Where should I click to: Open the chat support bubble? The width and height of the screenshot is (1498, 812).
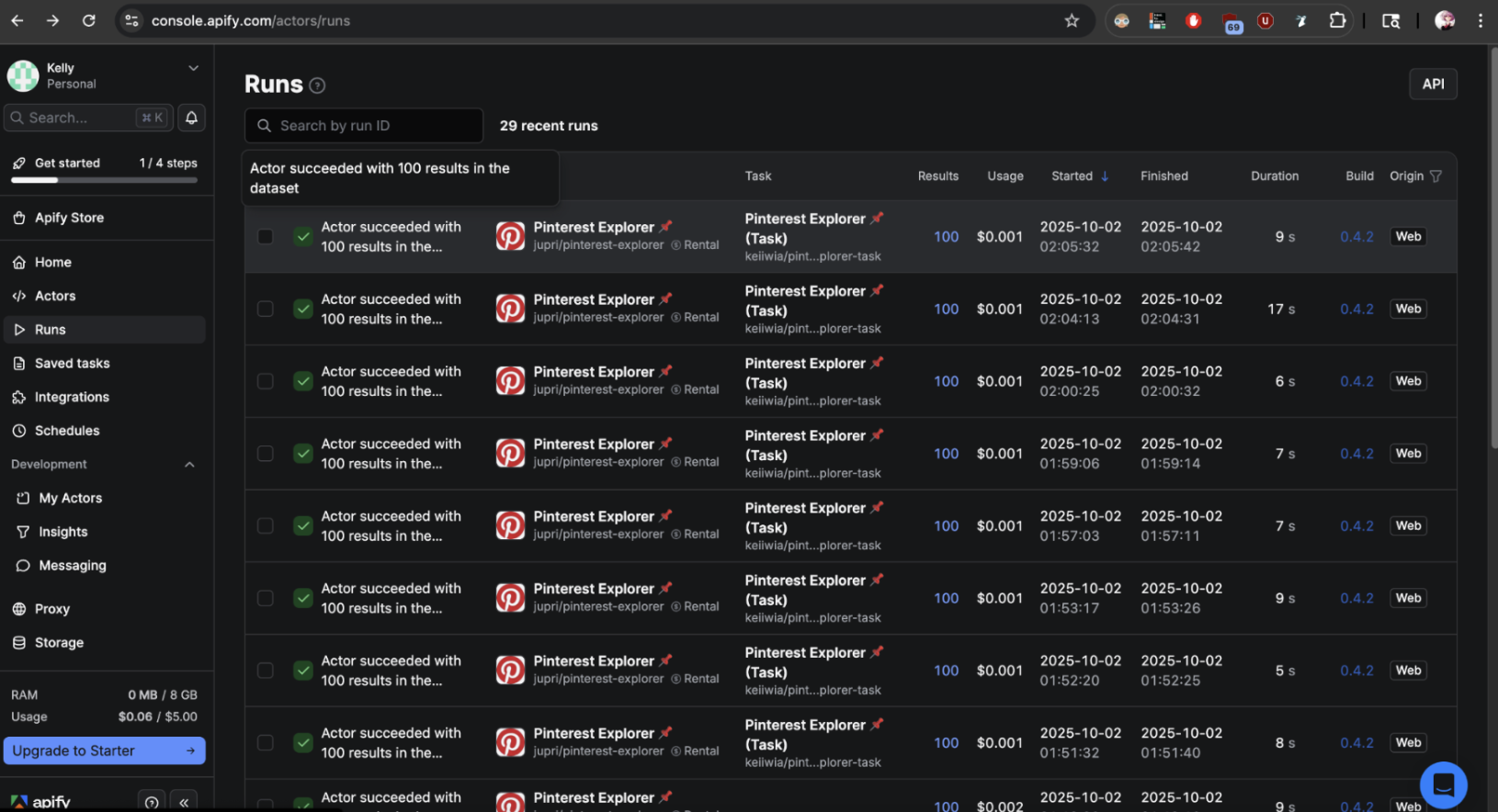pos(1443,785)
